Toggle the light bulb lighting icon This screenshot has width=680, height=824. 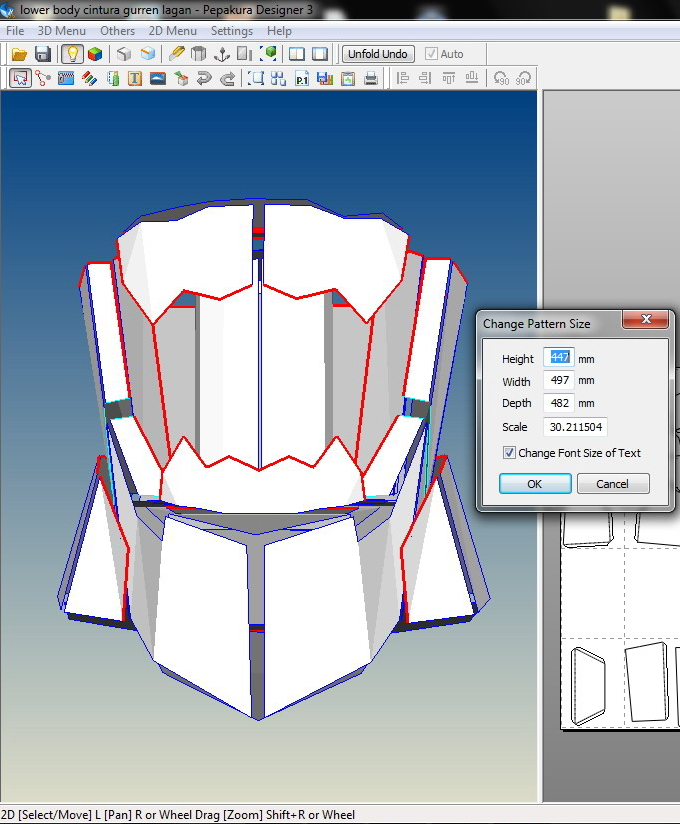71,54
